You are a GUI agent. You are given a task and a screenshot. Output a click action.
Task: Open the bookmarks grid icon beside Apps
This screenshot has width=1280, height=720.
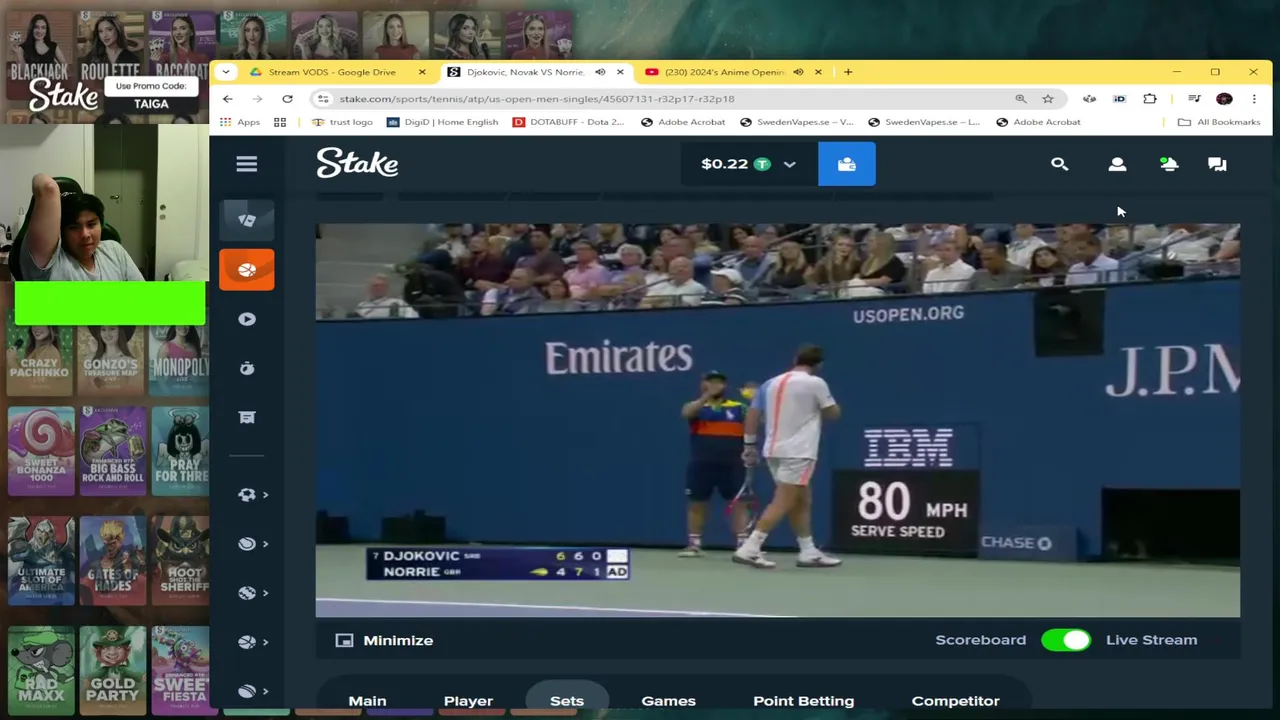(x=280, y=122)
